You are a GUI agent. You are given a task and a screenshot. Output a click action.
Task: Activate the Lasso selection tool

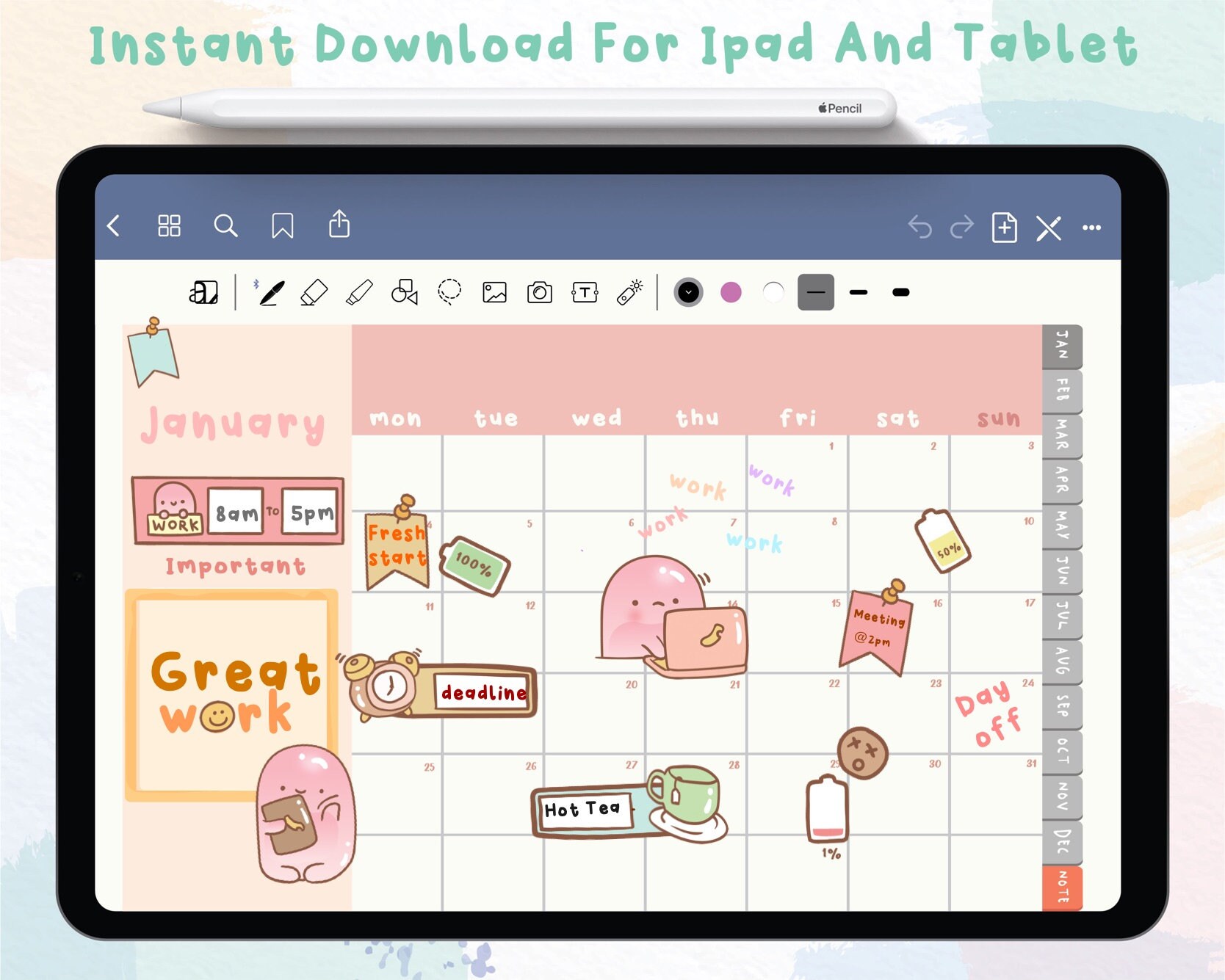pyautogui.click(x=449, y=292)
